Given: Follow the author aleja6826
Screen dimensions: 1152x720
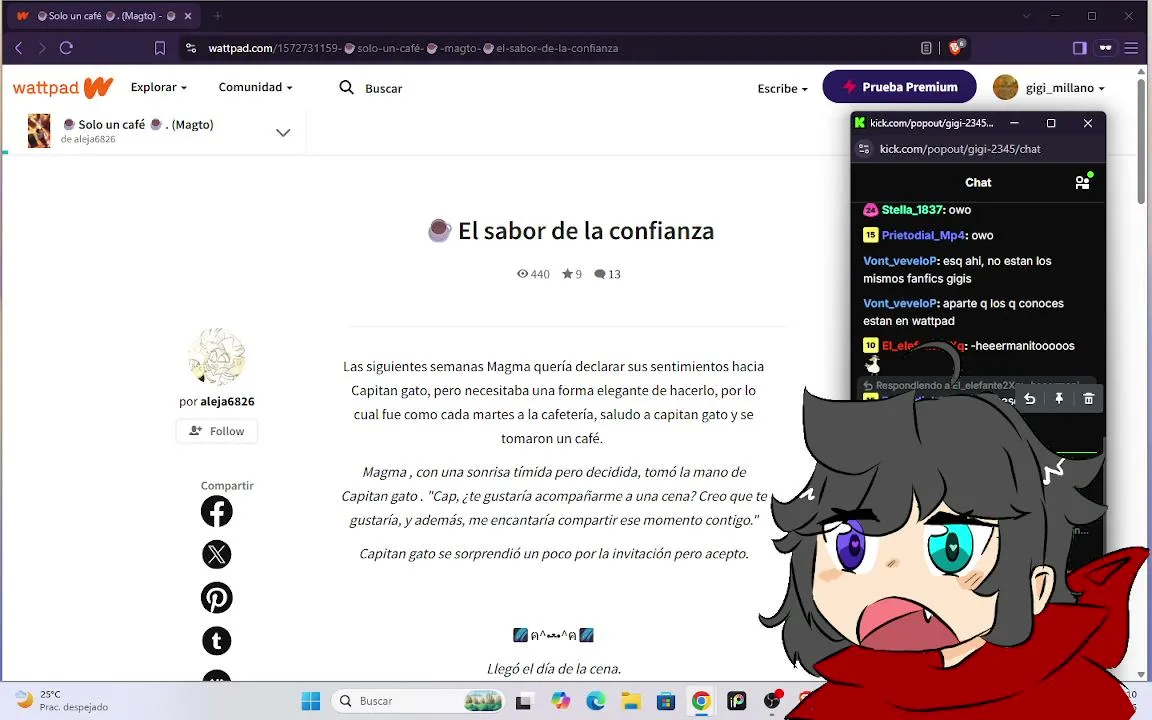Looking at the screenshot, I should pos(217,431).
